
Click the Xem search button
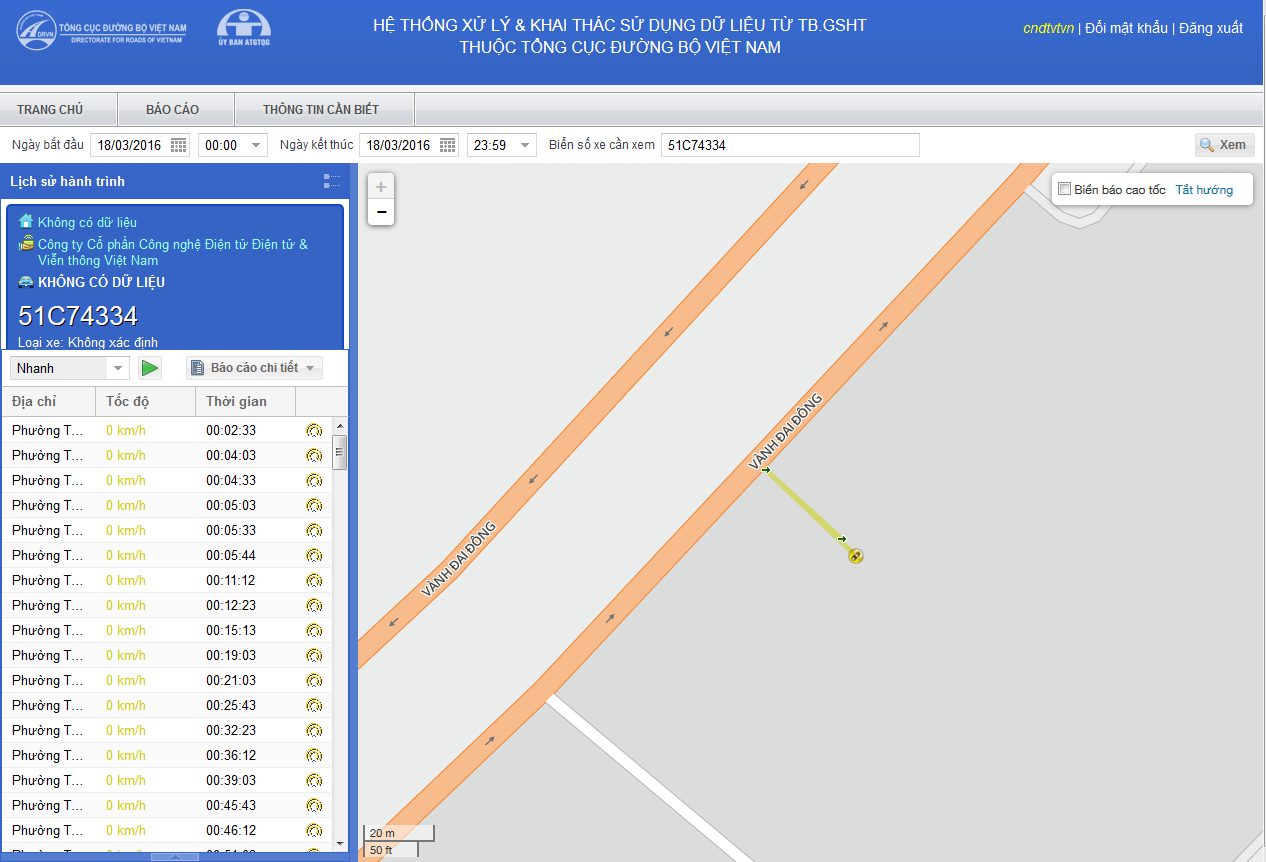click(x=1225, y=145)
